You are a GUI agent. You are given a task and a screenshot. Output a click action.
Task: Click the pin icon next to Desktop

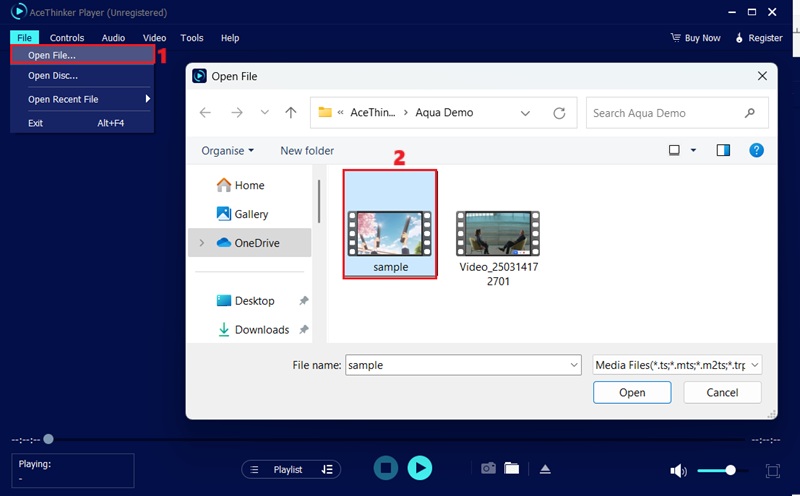click(x=304, y=301)
